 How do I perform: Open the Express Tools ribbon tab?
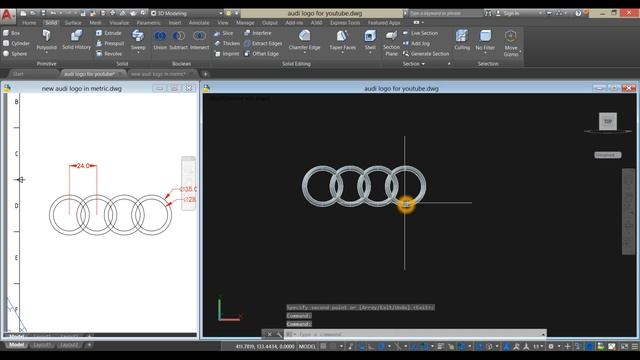point(345,23)
